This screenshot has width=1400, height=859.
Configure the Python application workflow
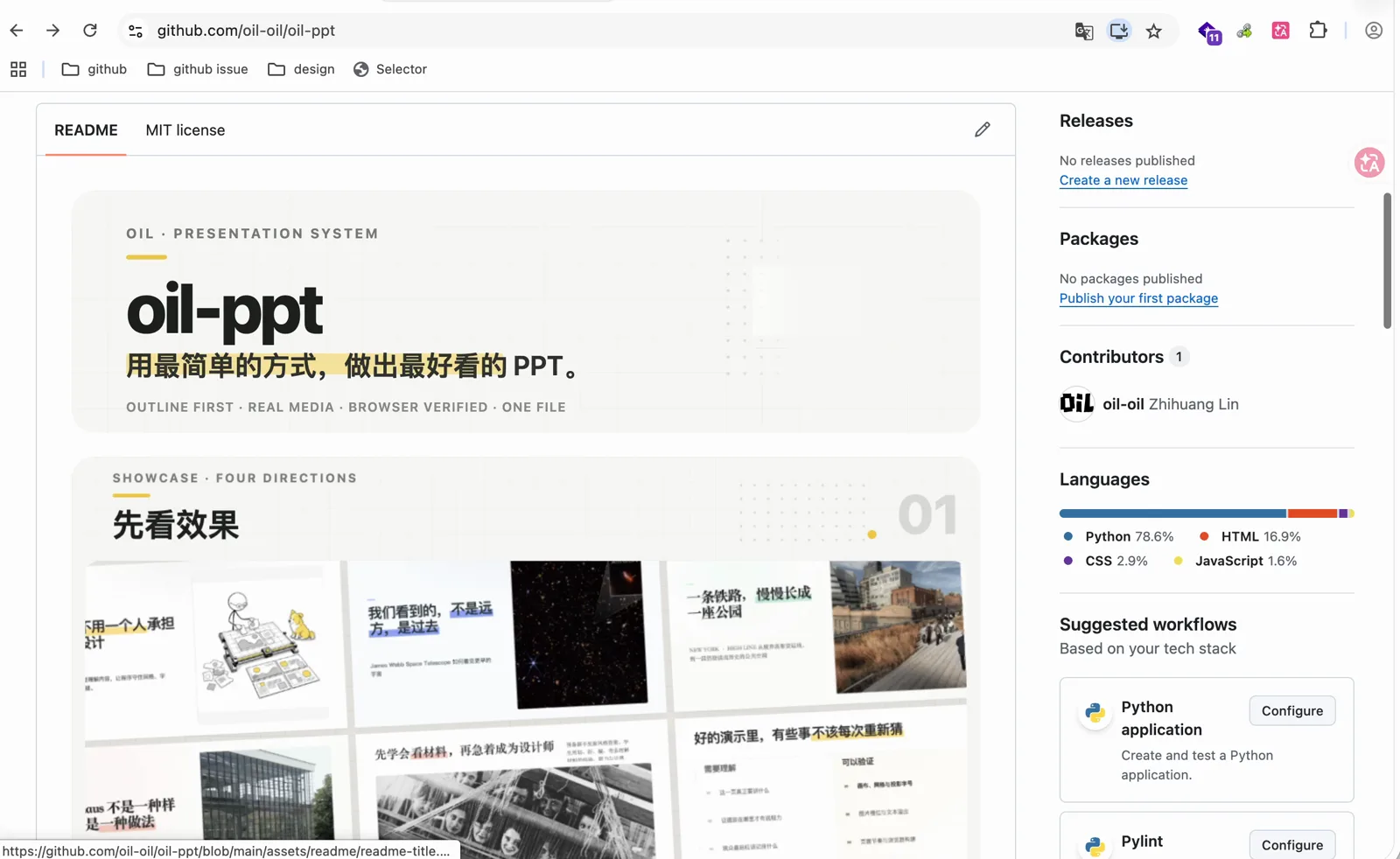pos(1292,711)
